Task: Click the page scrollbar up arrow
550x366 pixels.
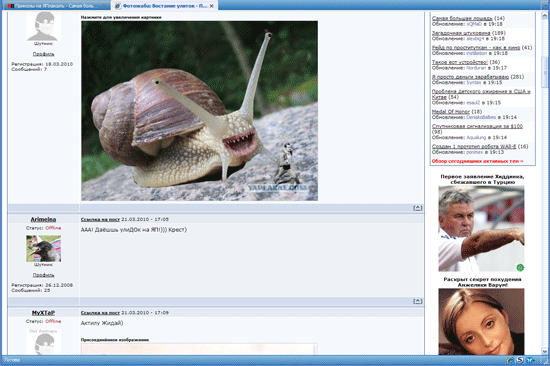Action: click(x=545, y=15)
